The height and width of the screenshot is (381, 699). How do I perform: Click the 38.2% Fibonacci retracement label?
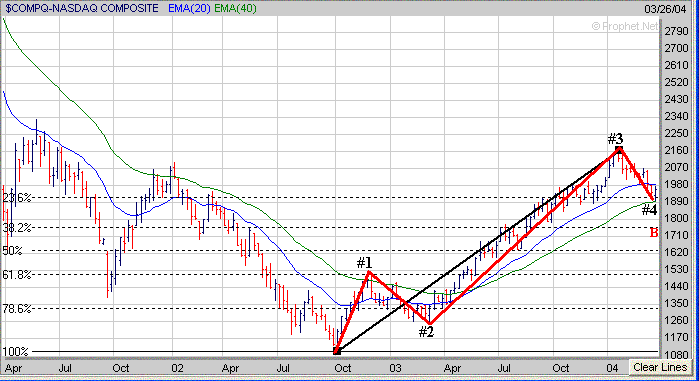[17, 228]
